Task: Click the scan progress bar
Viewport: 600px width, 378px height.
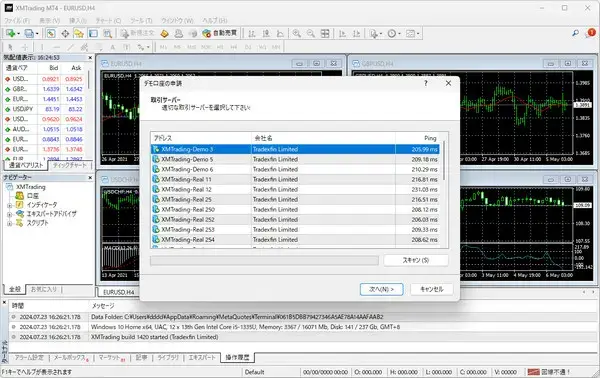Action: pyautogui.click(x=264, y=261)
